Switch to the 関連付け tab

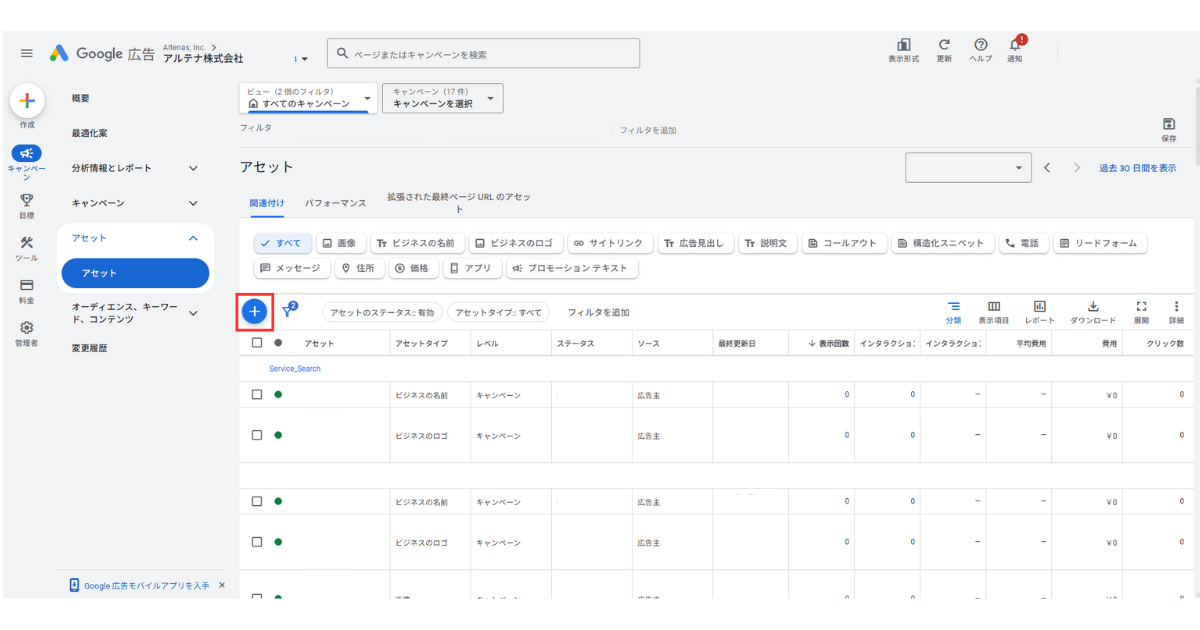[267, 202]
